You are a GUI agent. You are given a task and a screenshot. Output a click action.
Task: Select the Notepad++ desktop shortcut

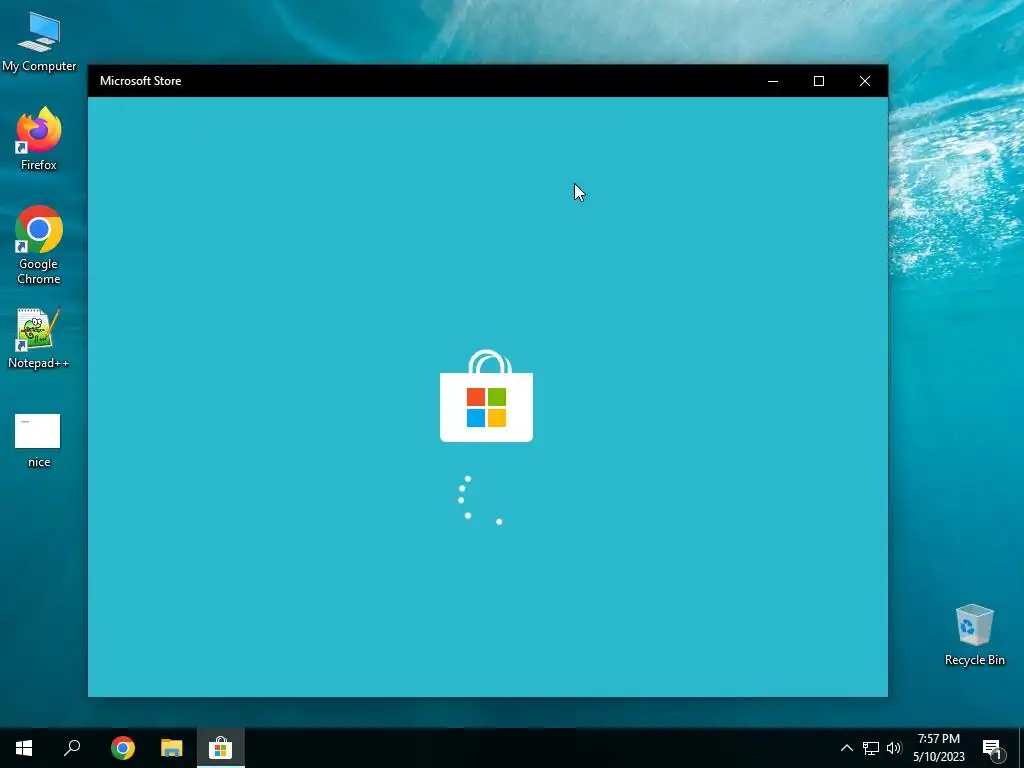point(39,338)
